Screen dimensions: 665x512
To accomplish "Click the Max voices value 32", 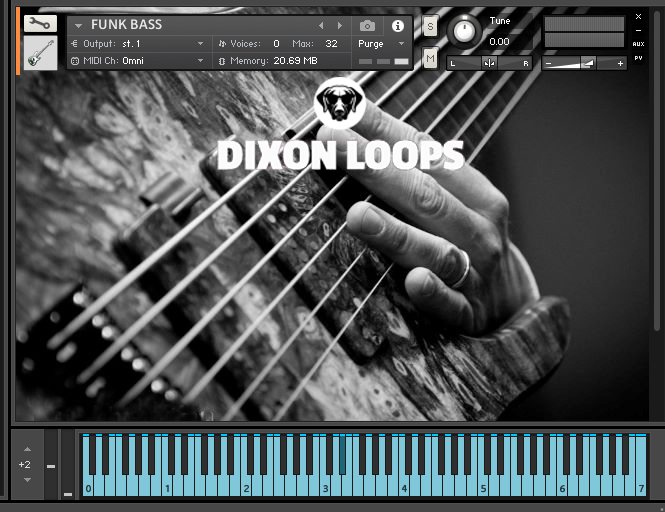I will (x=331, y=44).
